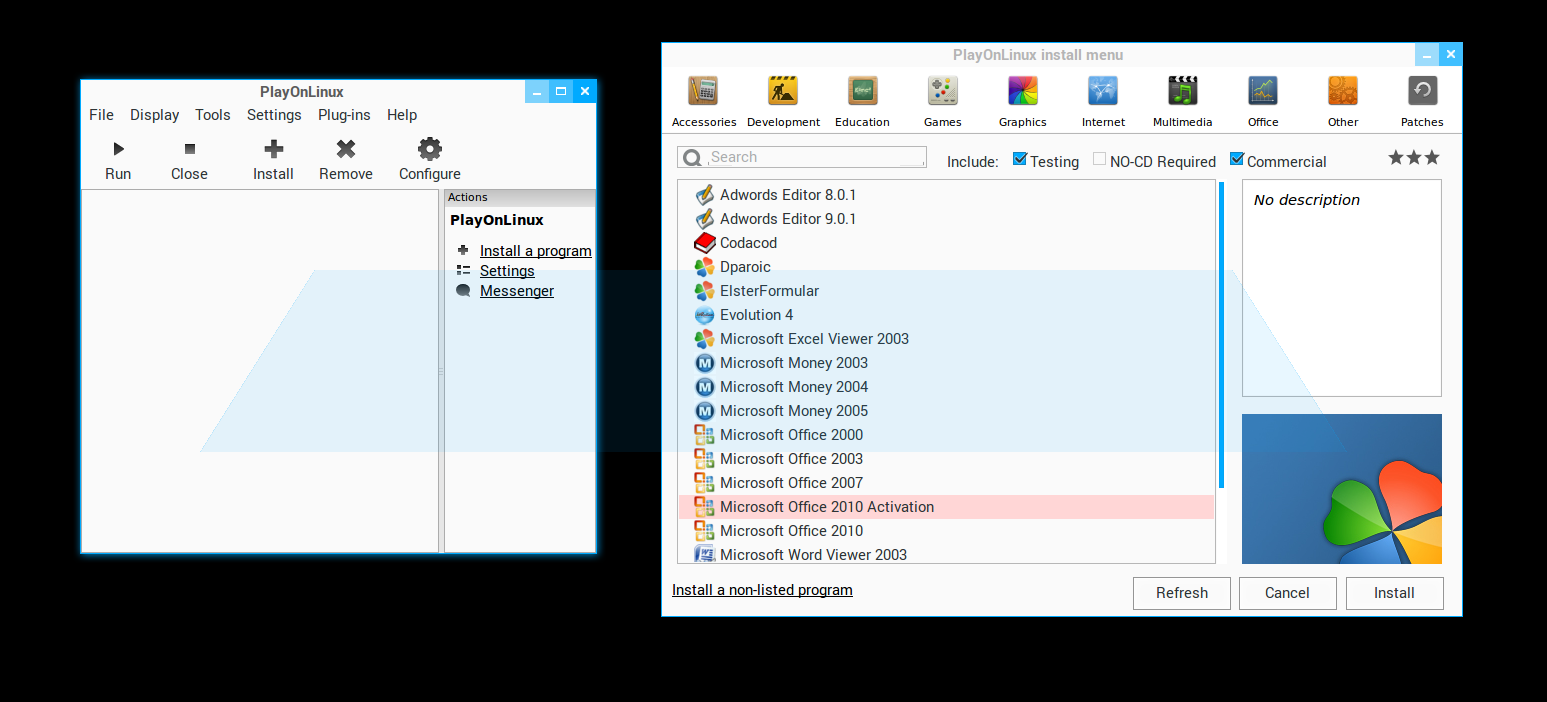
Task: Open the Multimedia category icon
Action: (x=1182, y=92)
